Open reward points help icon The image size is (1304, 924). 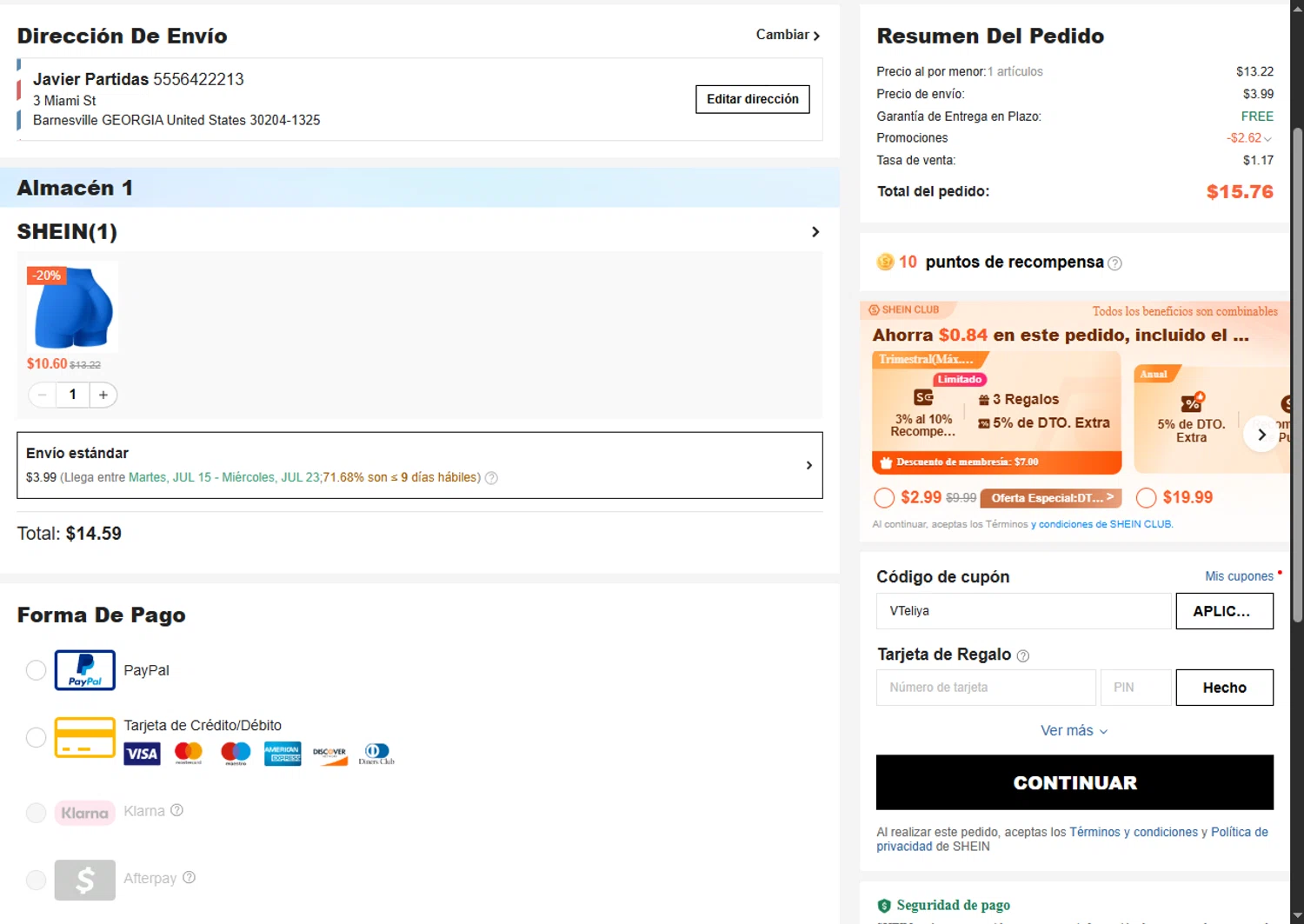point(1114,263)
